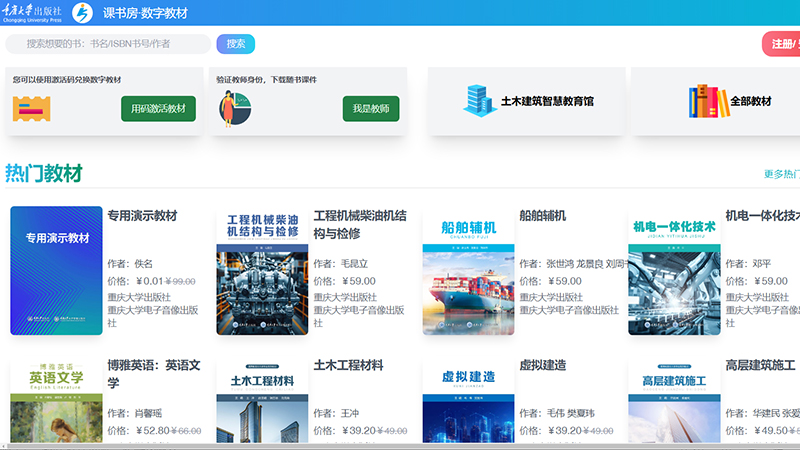Click the 热门教材 section heading

(x=44, y=173)
